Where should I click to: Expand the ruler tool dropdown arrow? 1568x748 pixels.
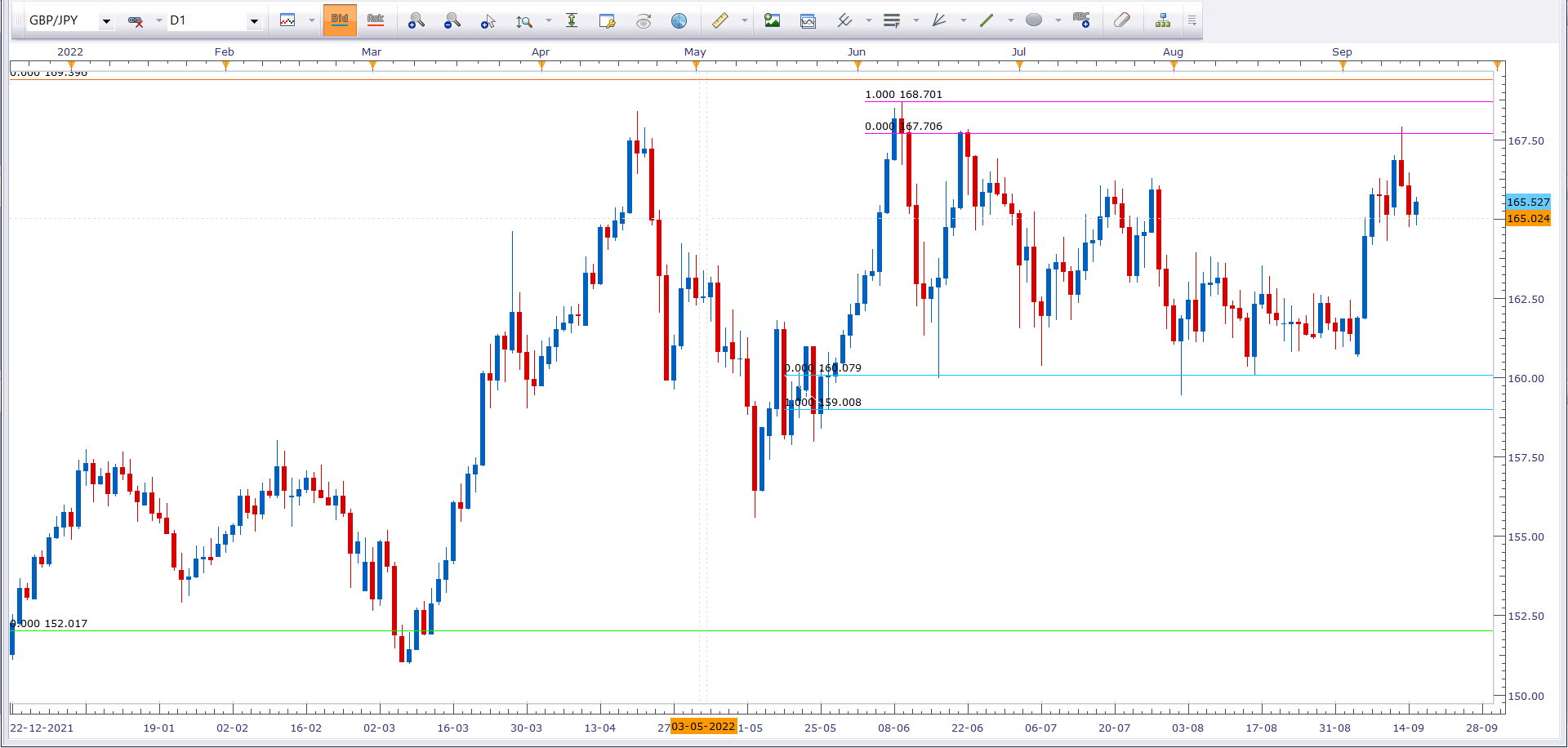coord(744,20)
